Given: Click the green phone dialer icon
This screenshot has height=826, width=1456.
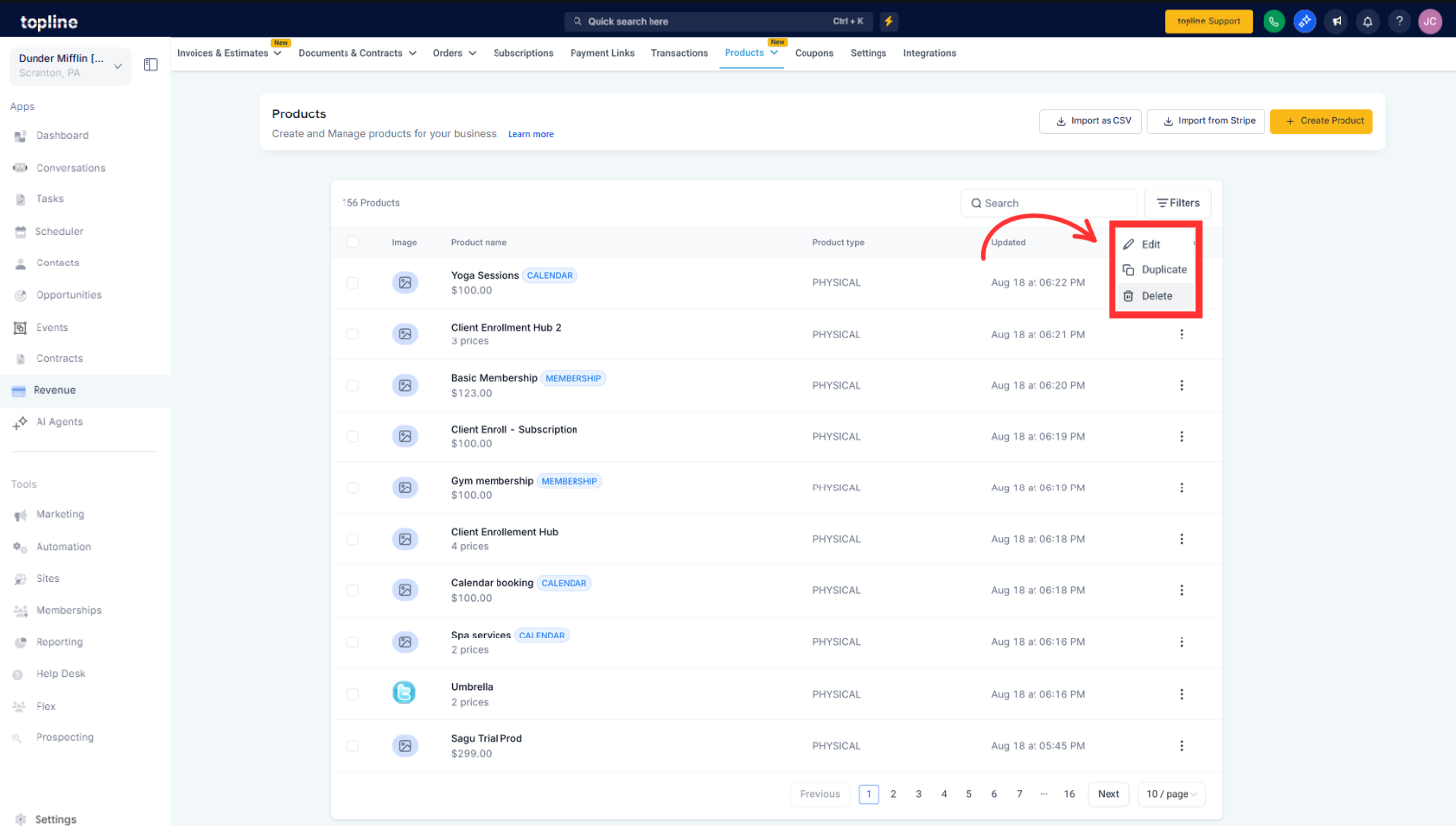Looking at the screenshot, I should pyautogui.click(x=1273, y=21).
